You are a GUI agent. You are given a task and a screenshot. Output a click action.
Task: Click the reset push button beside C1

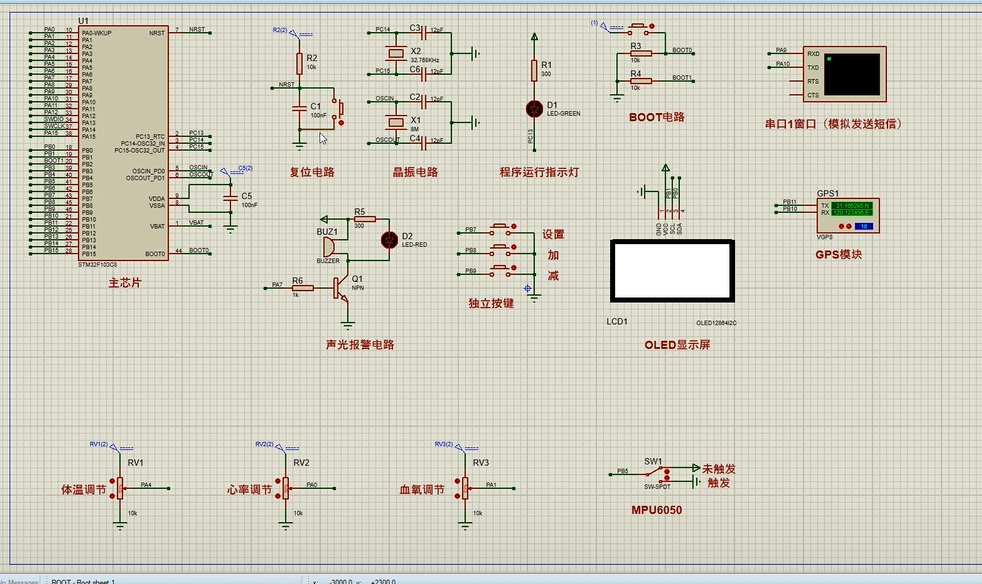pos(340,109)
